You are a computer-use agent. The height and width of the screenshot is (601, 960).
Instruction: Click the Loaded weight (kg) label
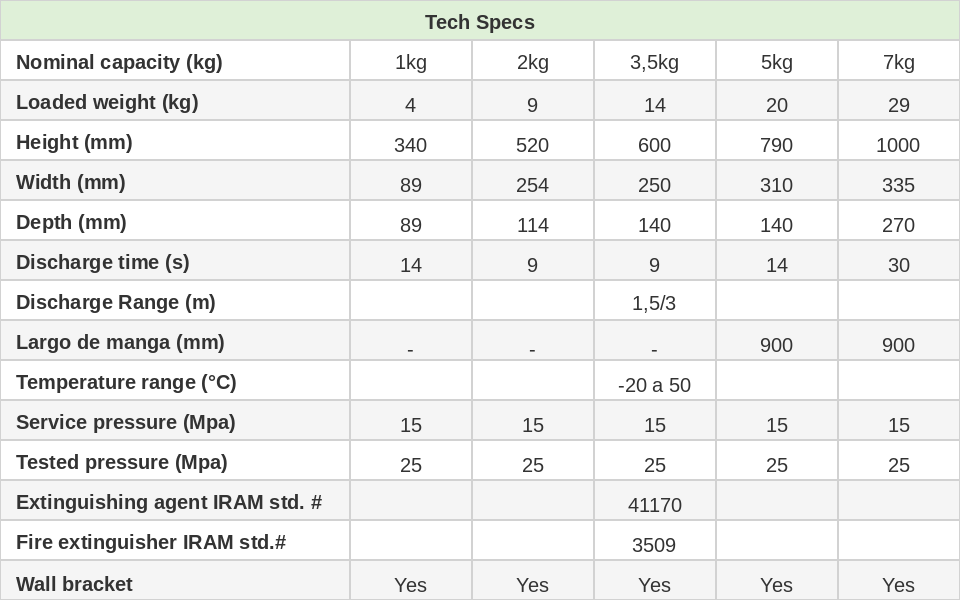107,102
